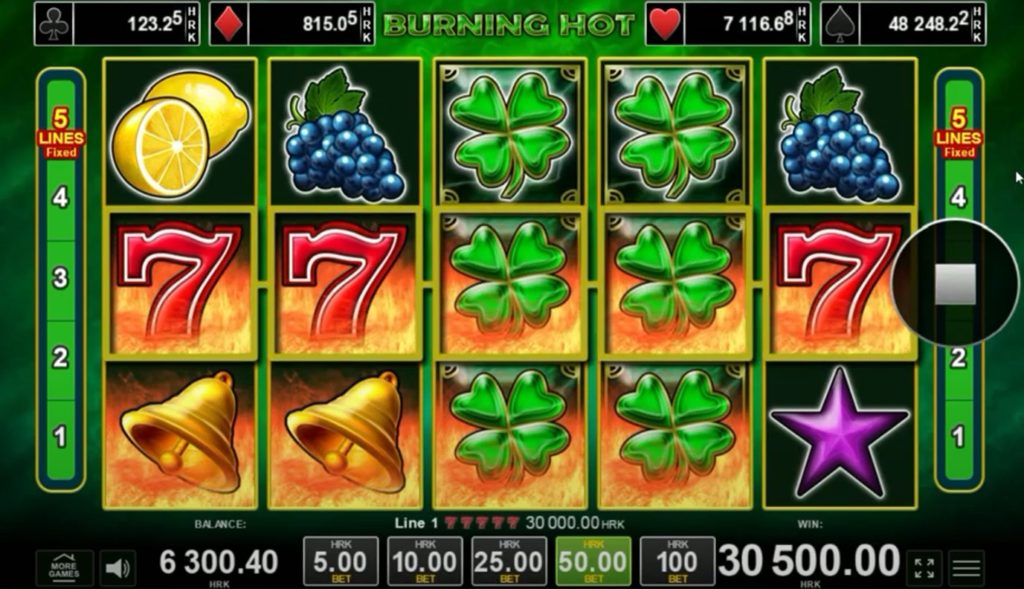Click the 5 Lines Fixed left indicator

click(61, 133)
